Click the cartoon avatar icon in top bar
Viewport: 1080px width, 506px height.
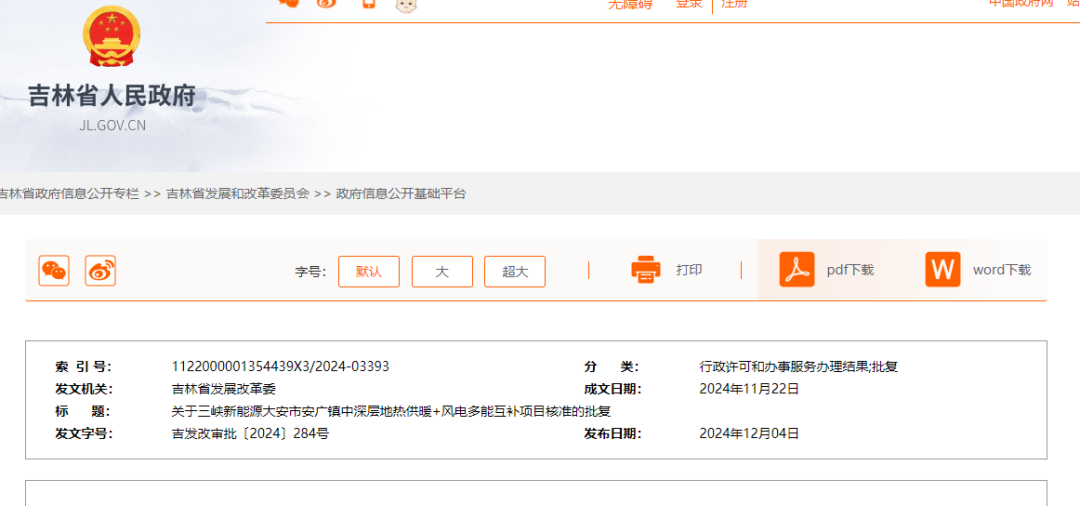coord(406,5)
